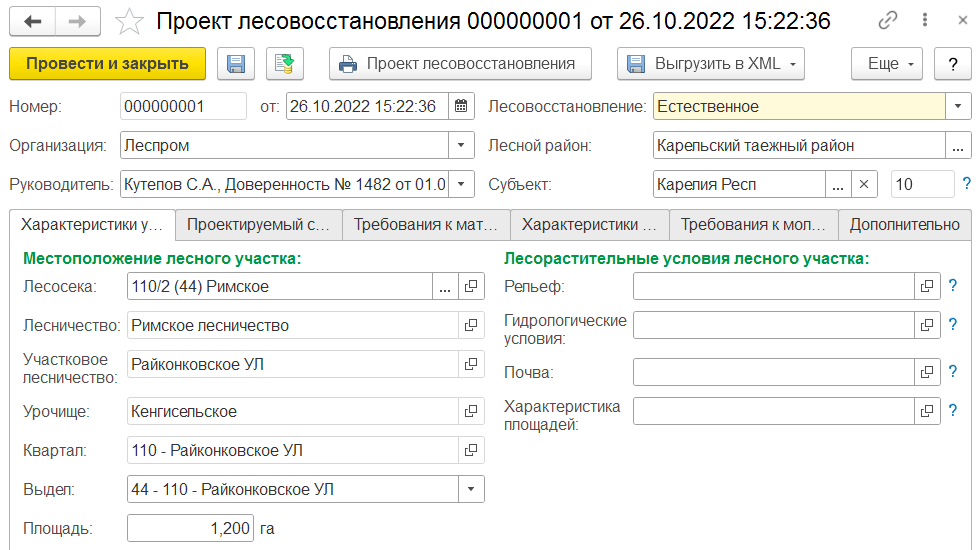Click the Рельеф input field

(x=774, y=286)
